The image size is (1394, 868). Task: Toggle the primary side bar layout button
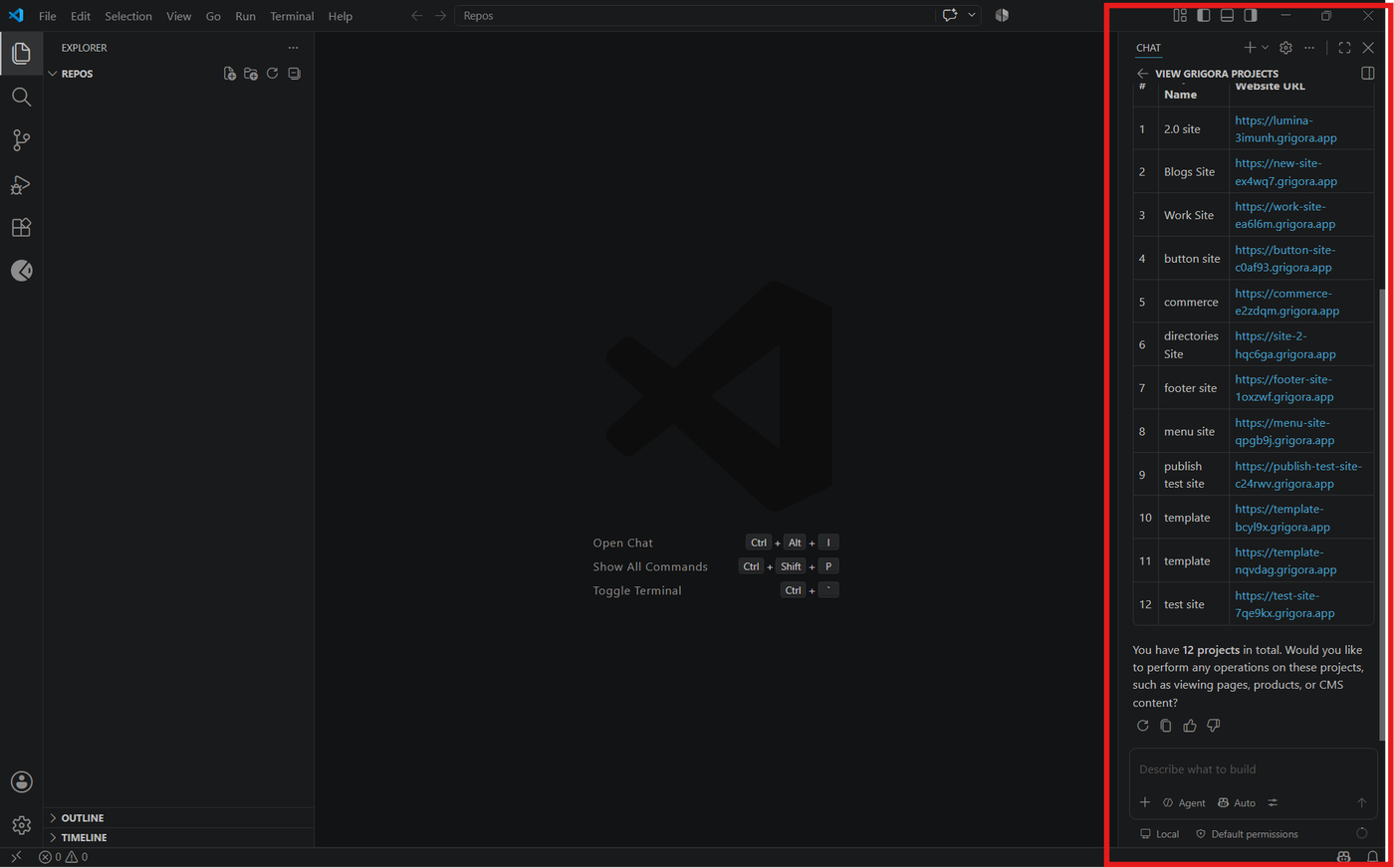tap(1204, 15)
